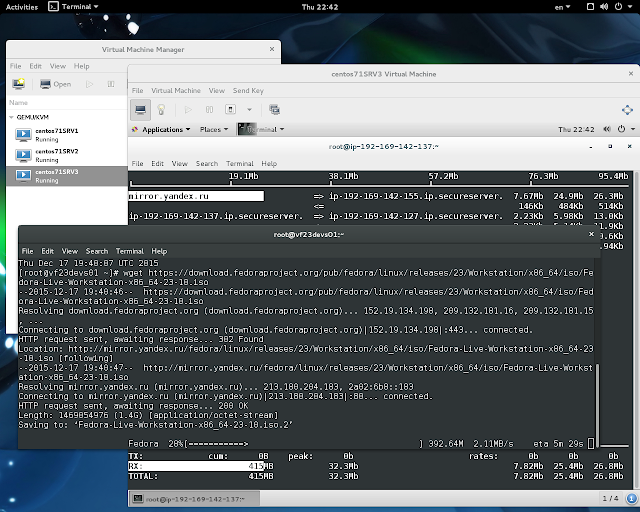Image resolution: width=640 pixels, height=512 pixels.
Task: Minimize the guest root@ip-192-169-142-137 terminal
Action: click(x=591, y=147)
